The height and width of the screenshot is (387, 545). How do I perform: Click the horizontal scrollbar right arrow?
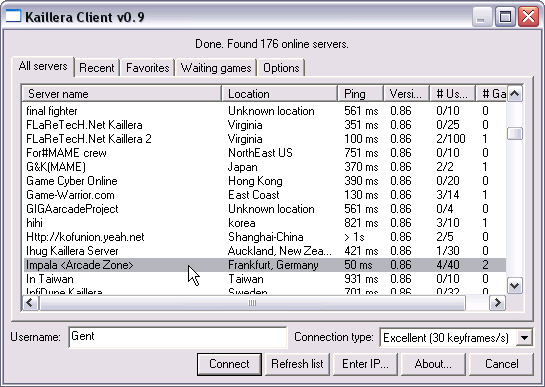coord(497,303)
